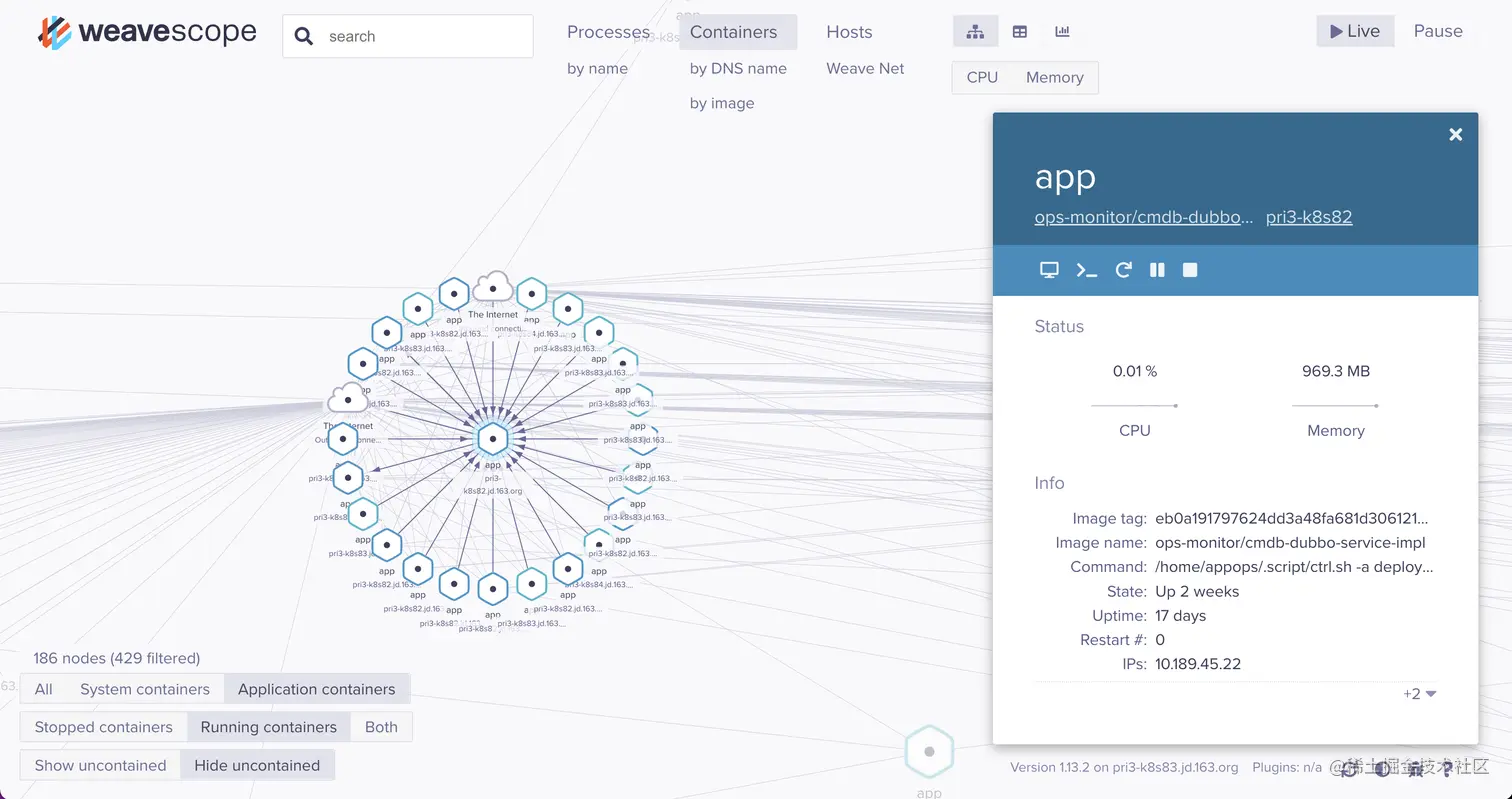Open the Processes topology
This screenshot has height=799, width=1512.
click(608, 32)
